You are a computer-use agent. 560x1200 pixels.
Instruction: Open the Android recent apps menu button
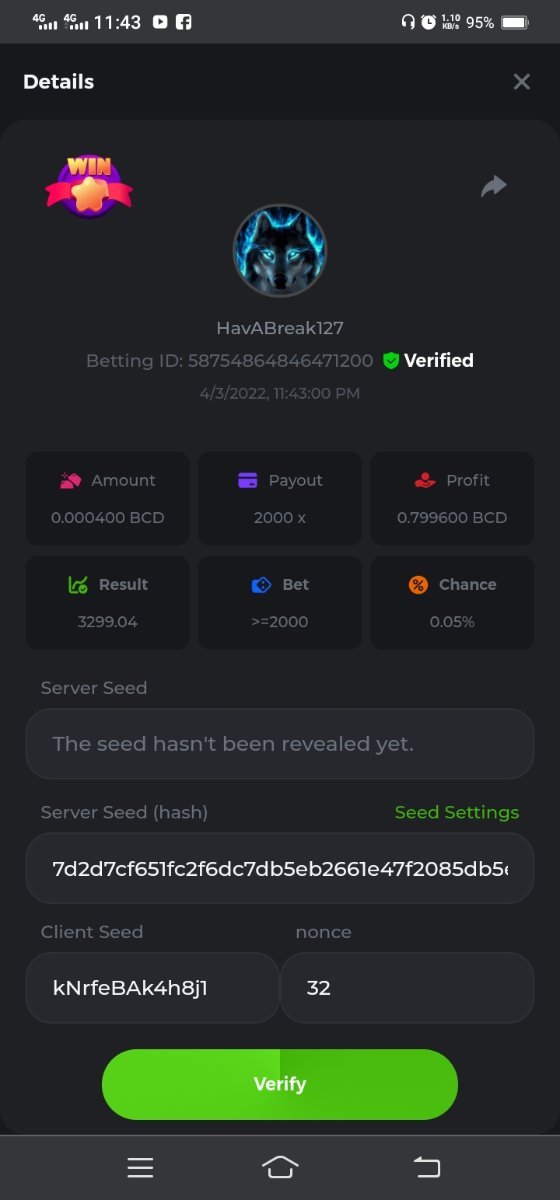coord(140,1167)
